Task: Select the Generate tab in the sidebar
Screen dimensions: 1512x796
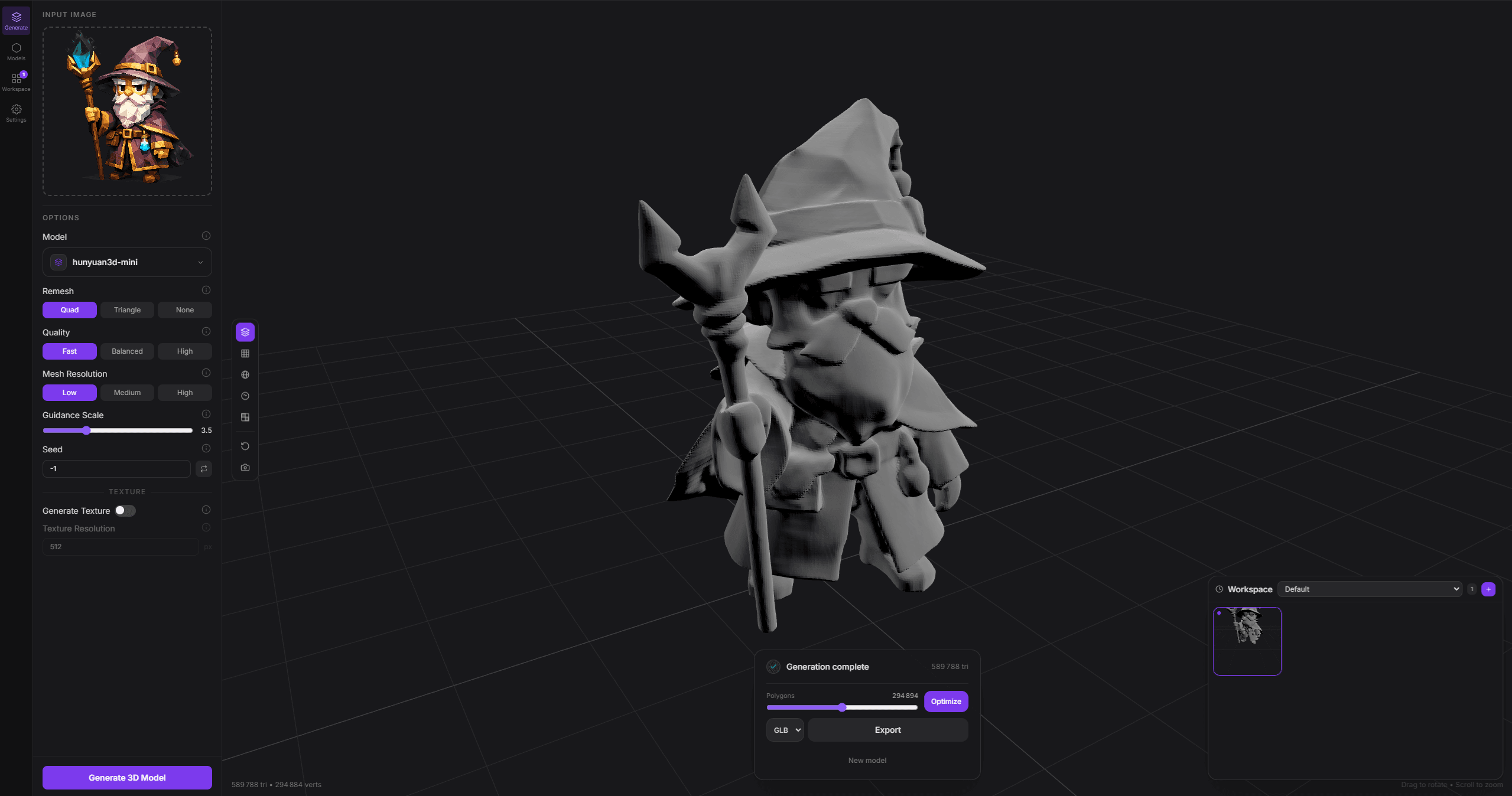Action: click(16, 19)
